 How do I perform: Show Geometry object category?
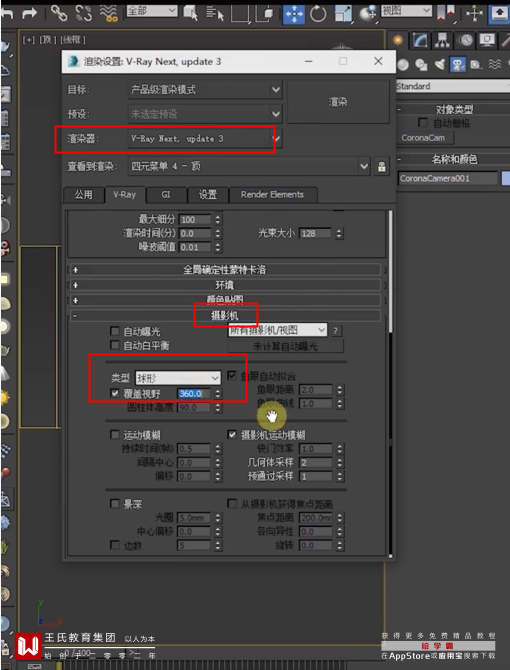coord(402,65)
